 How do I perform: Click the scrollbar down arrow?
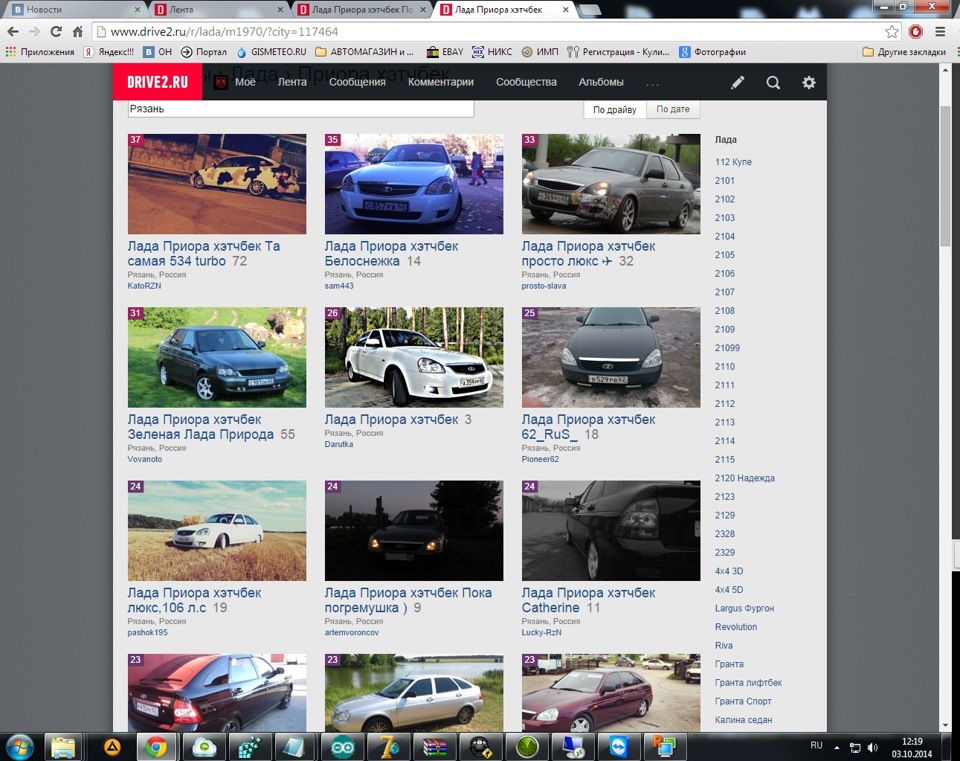[945, 725]
